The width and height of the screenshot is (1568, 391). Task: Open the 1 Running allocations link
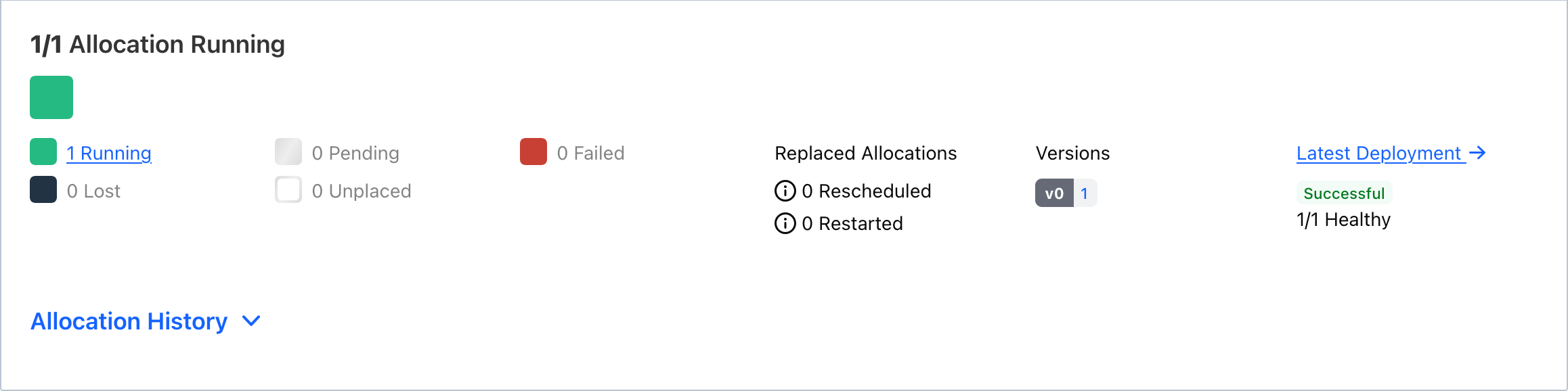[x=109, y=154]
